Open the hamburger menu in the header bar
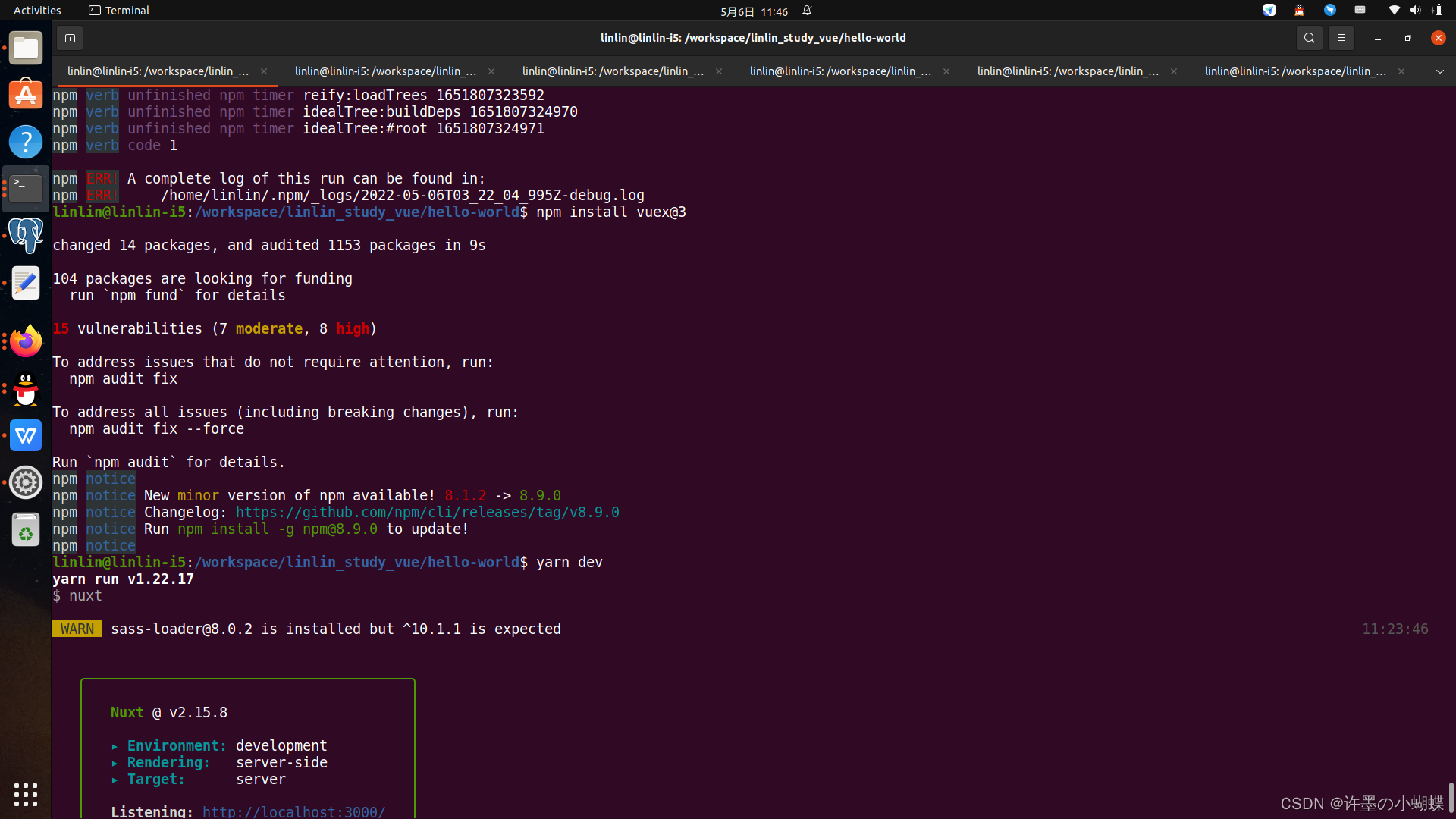 [1341, 38]
